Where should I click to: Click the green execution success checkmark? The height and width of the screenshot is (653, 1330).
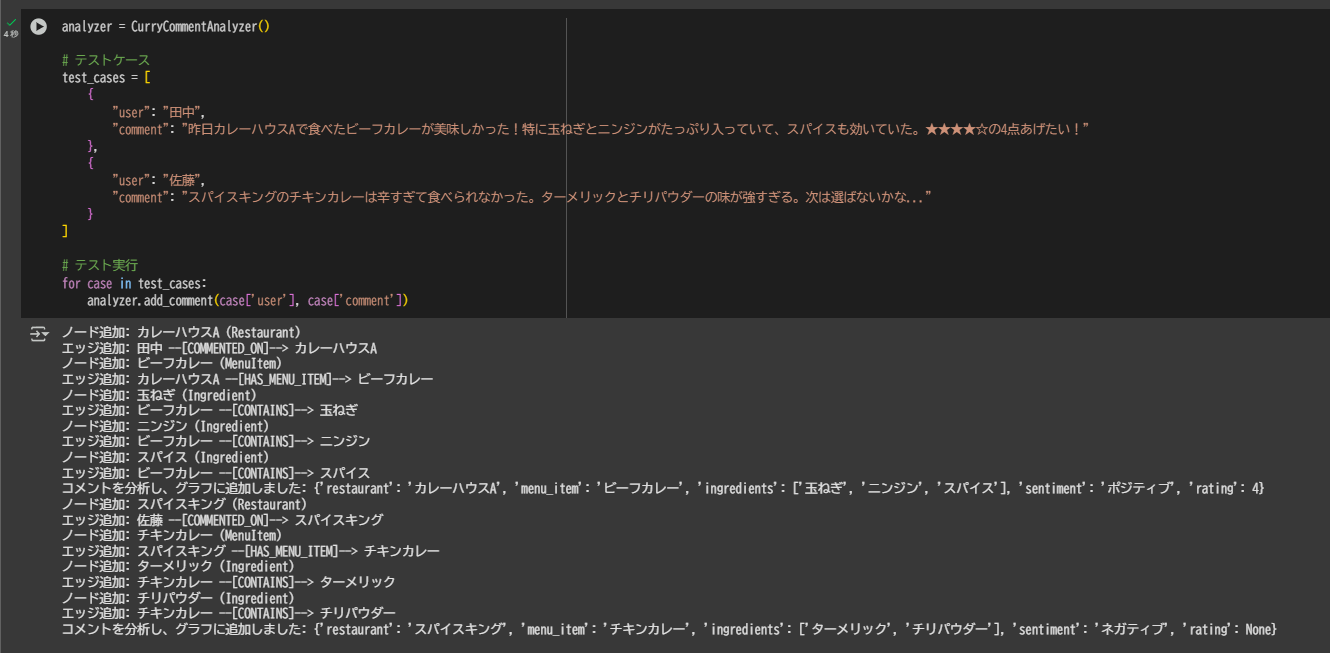pyautogui.click(x=10, y=22)
